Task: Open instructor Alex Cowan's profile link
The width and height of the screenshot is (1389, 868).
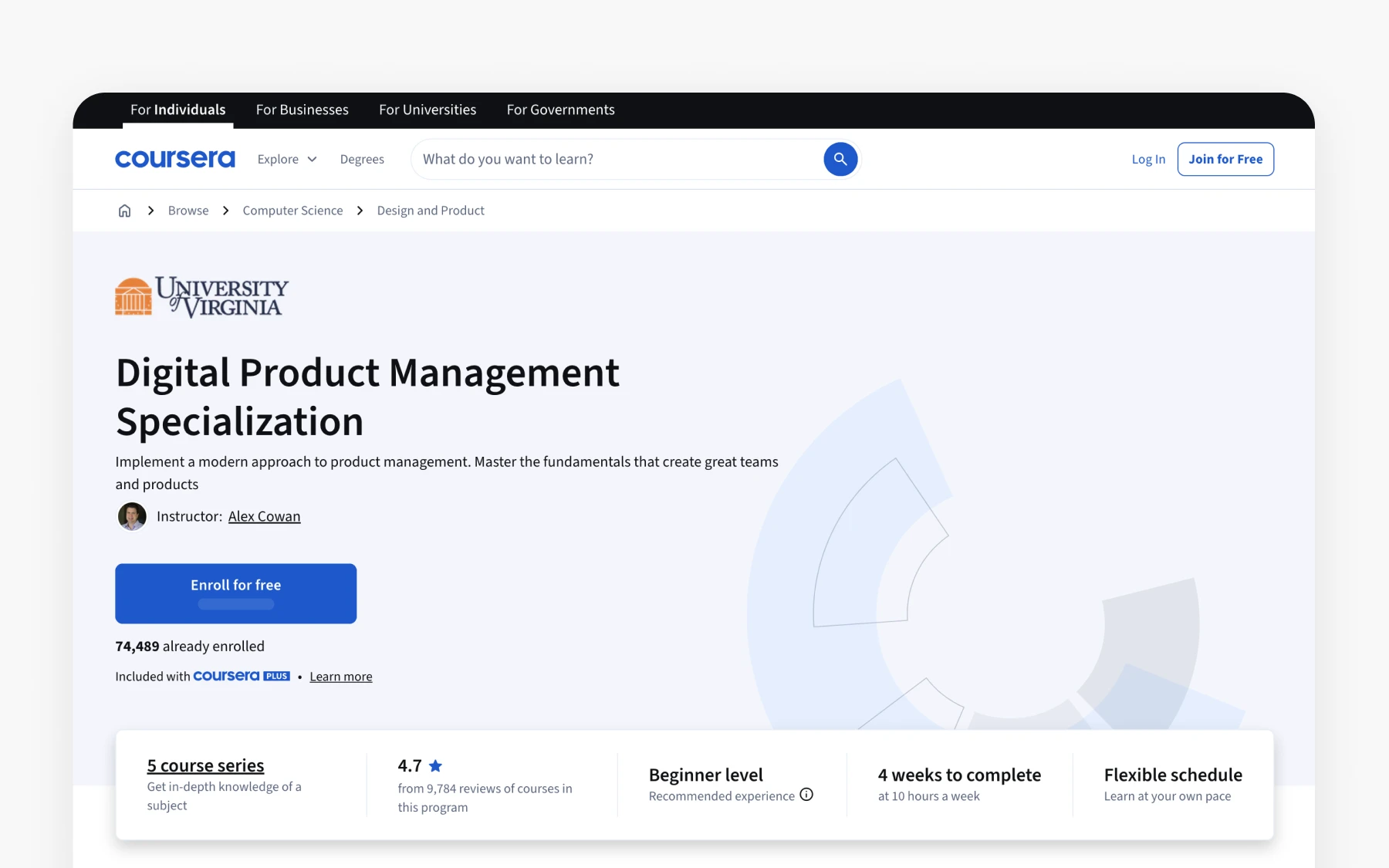Action: [x=265, y=516]
